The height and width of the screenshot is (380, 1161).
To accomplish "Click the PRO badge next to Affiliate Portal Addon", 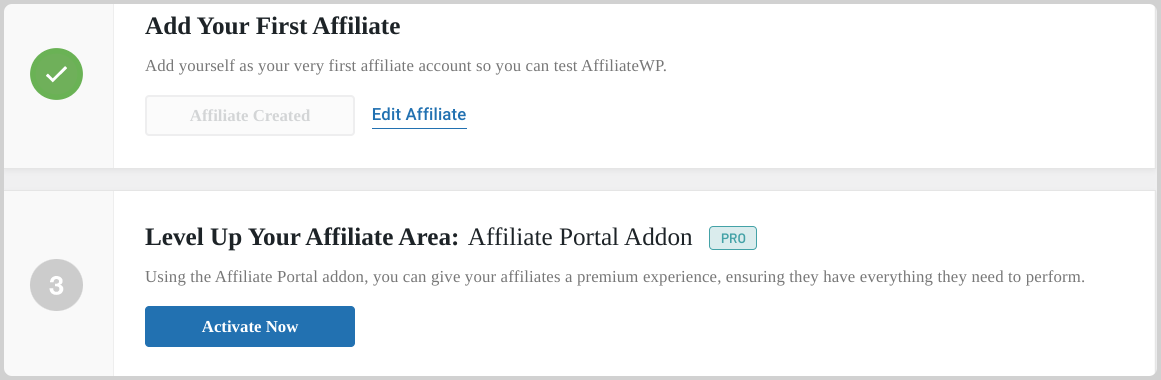I will (x=732, y=238).
